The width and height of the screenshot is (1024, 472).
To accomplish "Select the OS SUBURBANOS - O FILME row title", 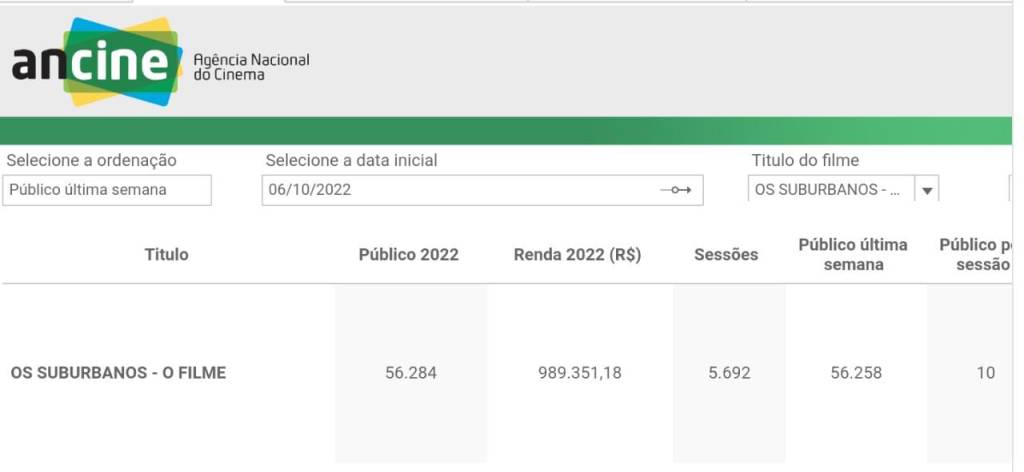I will tap(118, 373).
